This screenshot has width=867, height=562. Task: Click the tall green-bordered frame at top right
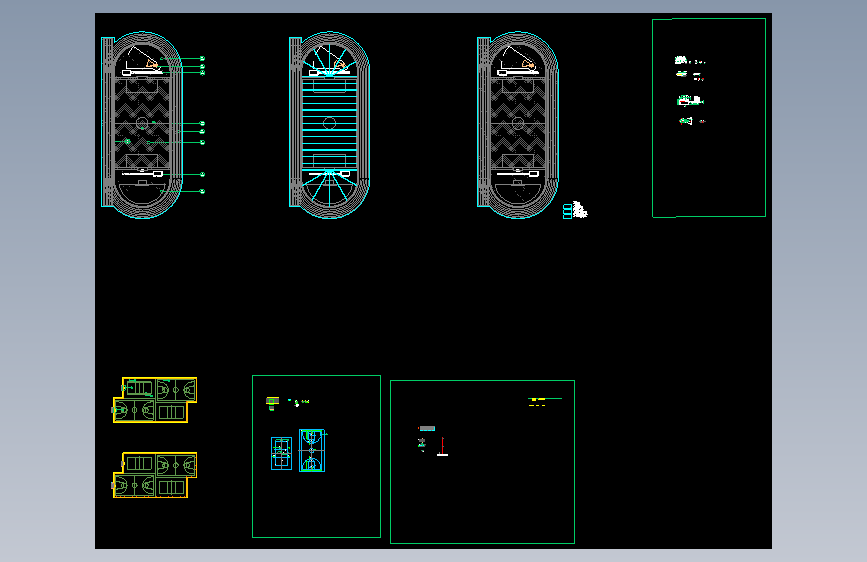click(x=709, y=118)
